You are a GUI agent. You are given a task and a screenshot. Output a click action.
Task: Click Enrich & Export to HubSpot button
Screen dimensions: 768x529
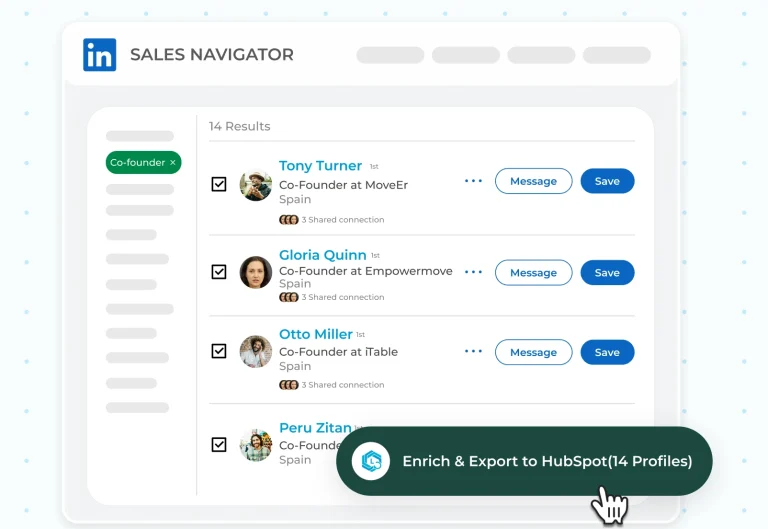524,461
